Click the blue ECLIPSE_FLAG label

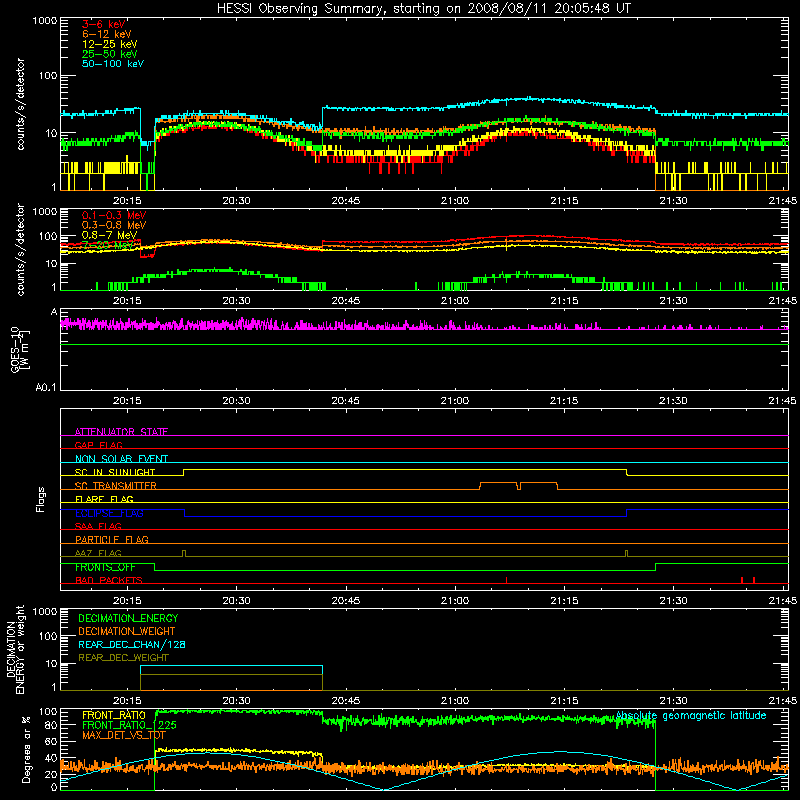[x=109, y=513]
